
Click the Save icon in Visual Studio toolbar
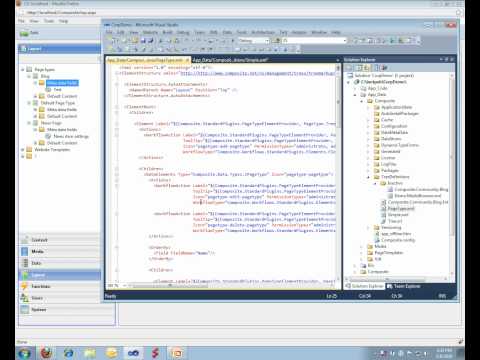click(143, 41)
